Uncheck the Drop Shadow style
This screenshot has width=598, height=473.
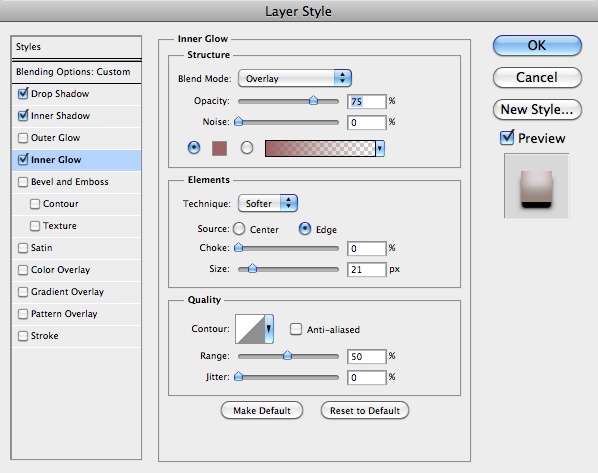(x=23, y=93)
